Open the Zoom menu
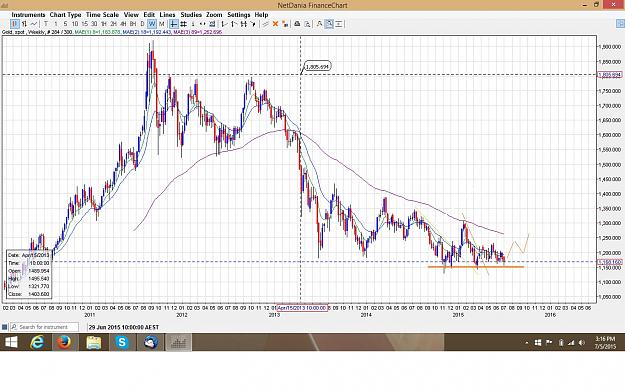Viewport: 625px width, 392px height. [214, 15]
